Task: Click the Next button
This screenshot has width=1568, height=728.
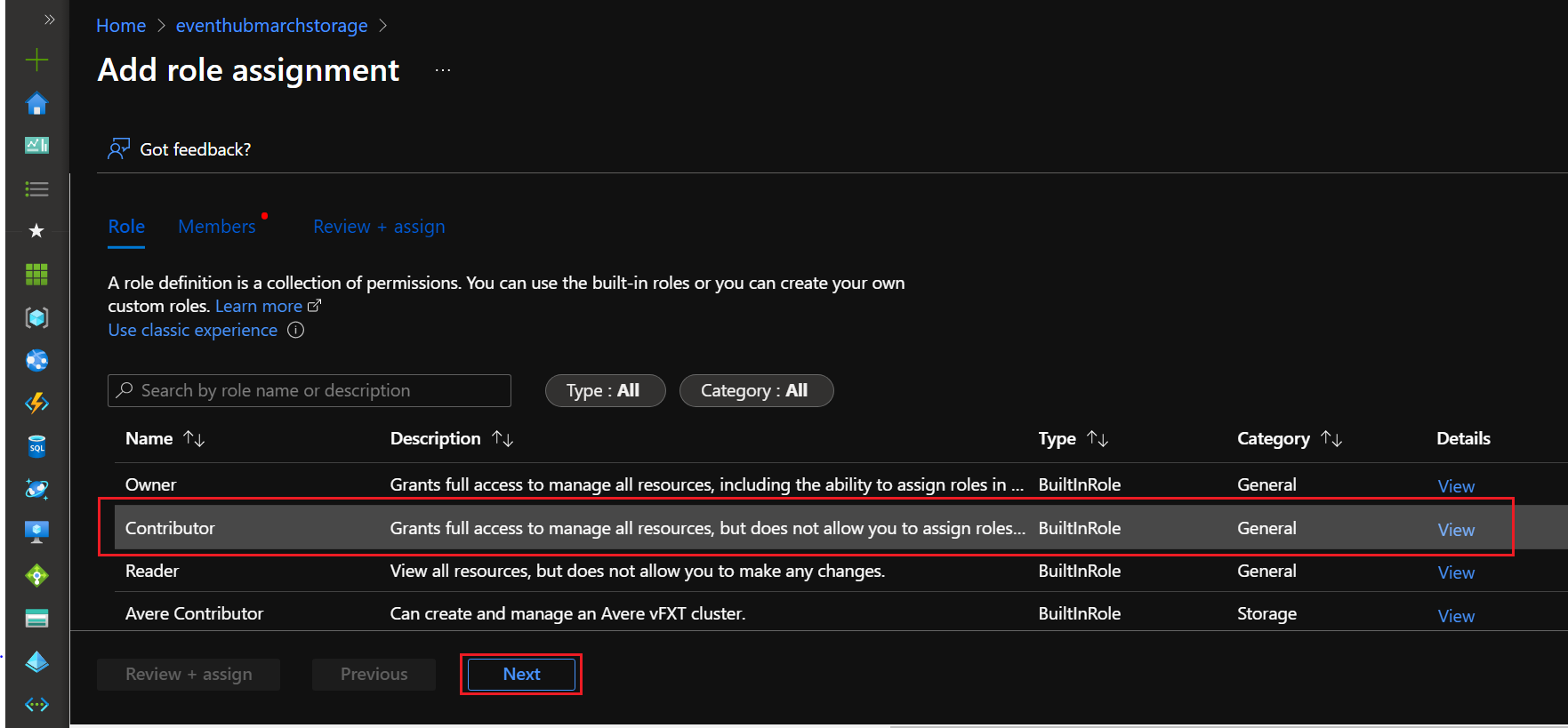Action: point(521,675)
